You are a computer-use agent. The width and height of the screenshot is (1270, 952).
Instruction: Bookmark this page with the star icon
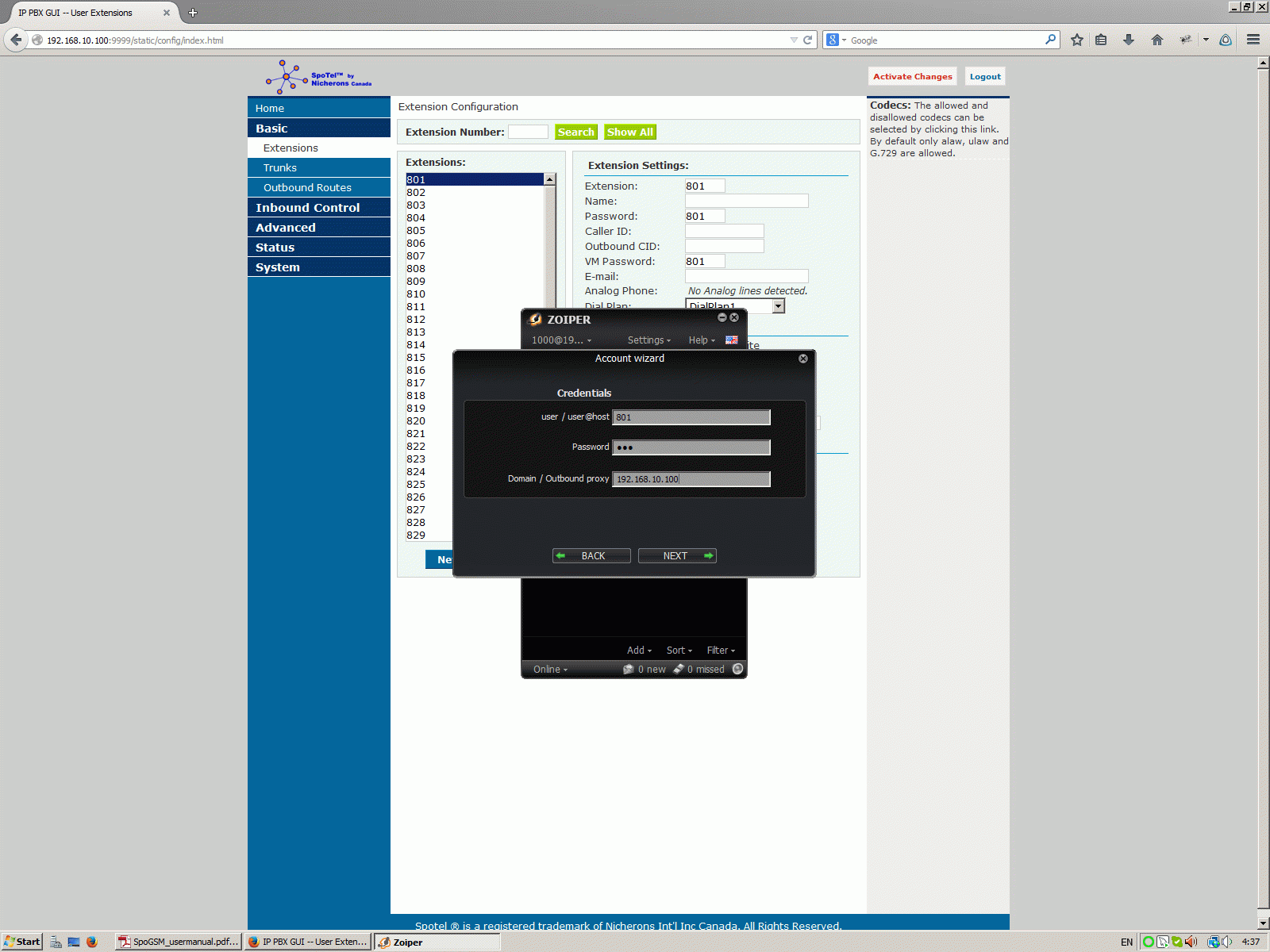click(1076, 40)
